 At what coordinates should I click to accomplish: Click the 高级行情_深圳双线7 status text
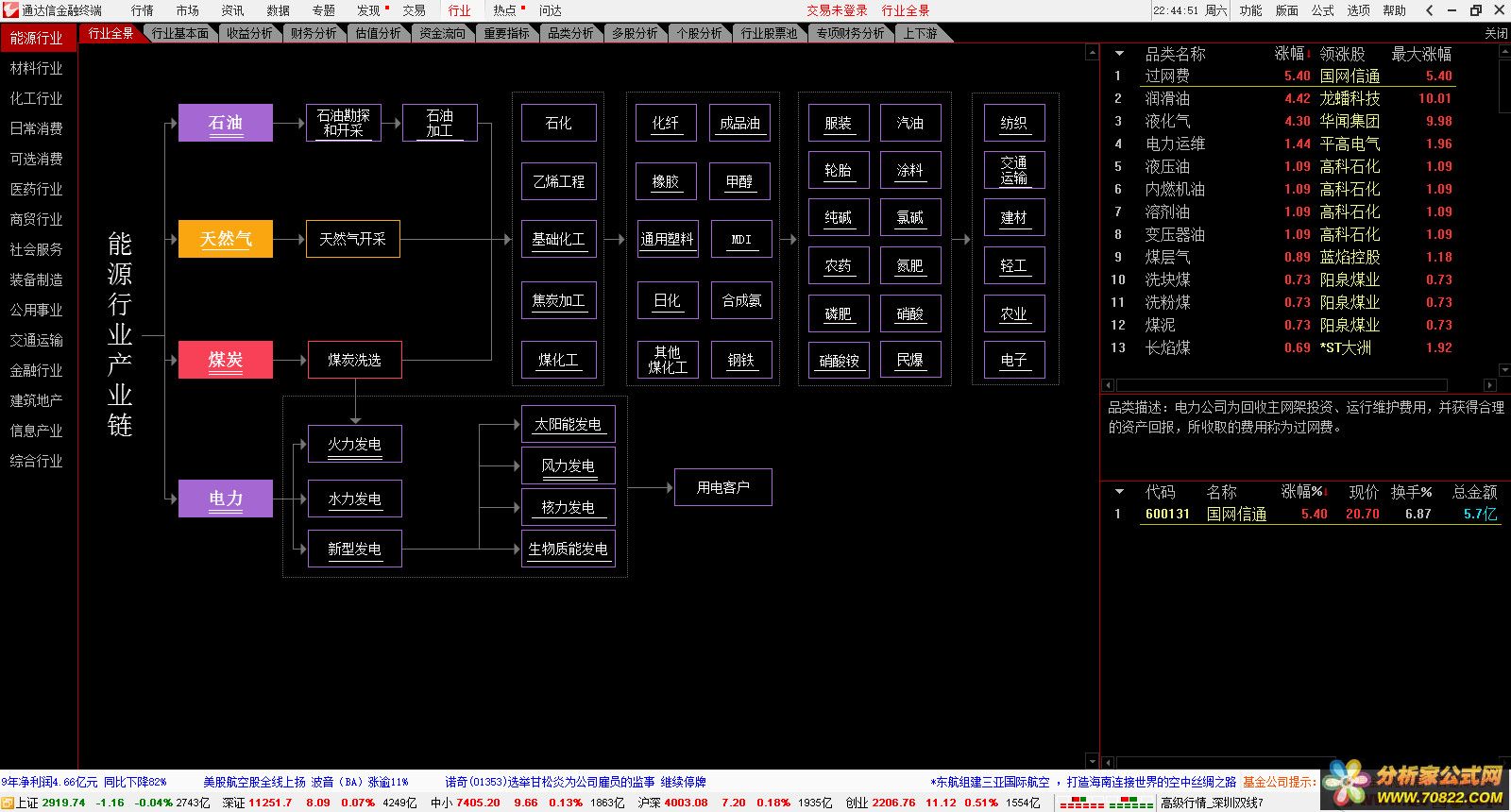pyautogui.click(x=1212, y=803)
